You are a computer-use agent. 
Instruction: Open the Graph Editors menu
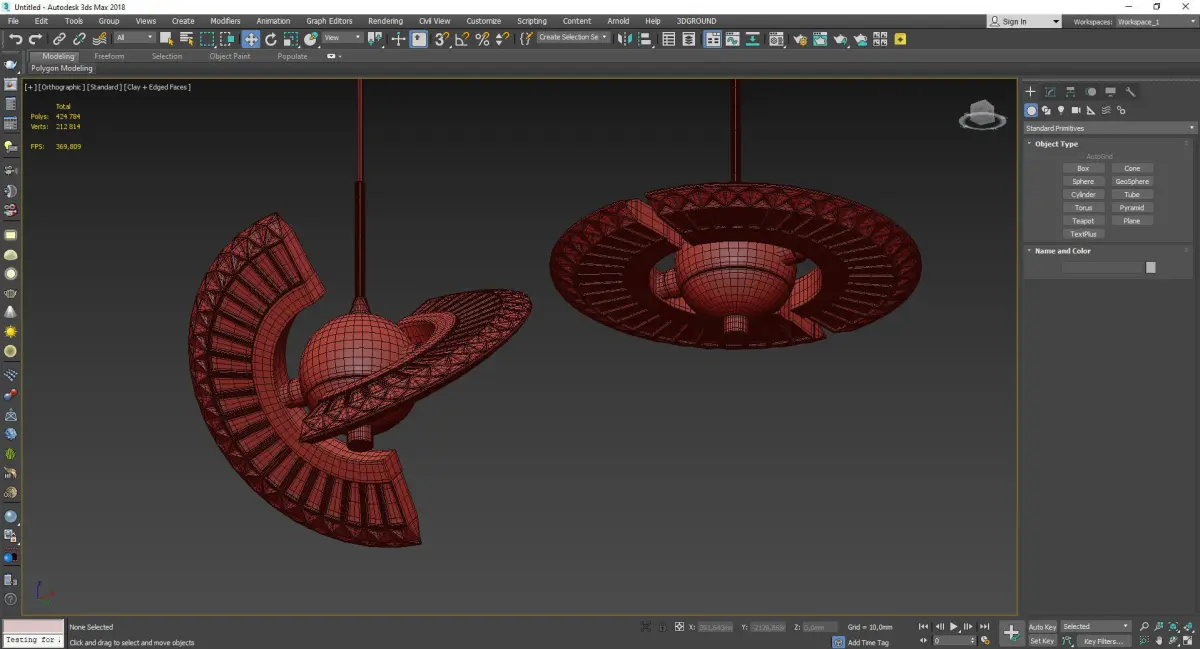click(329, 21)
